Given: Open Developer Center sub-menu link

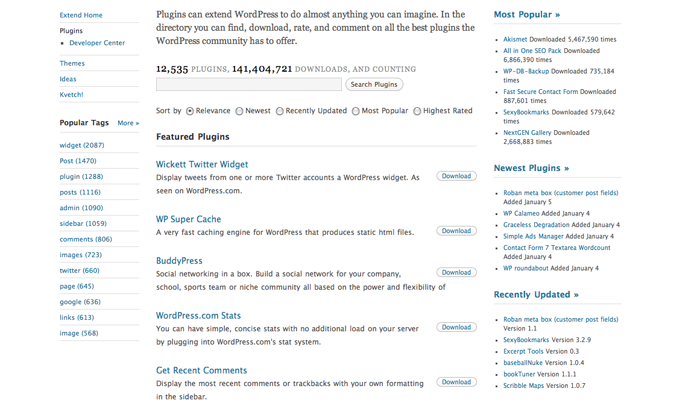Looking at the screenshot, I should 97,43.
